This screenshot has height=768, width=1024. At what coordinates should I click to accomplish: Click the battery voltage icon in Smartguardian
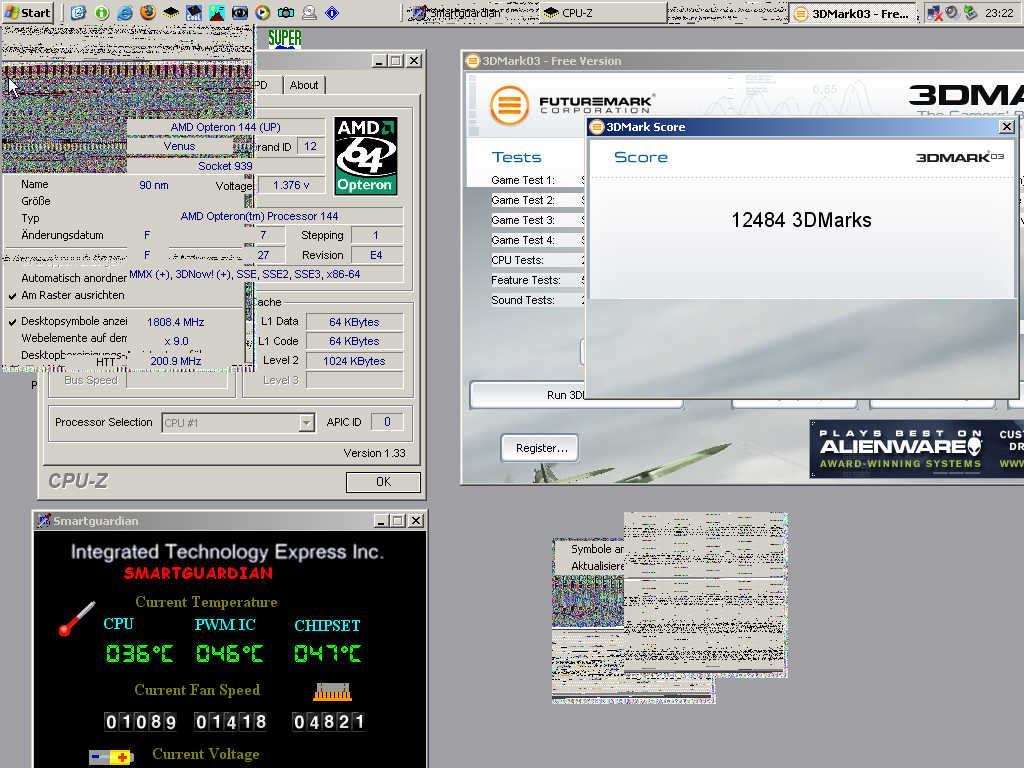pyautogui.click(x=111, y=757)
